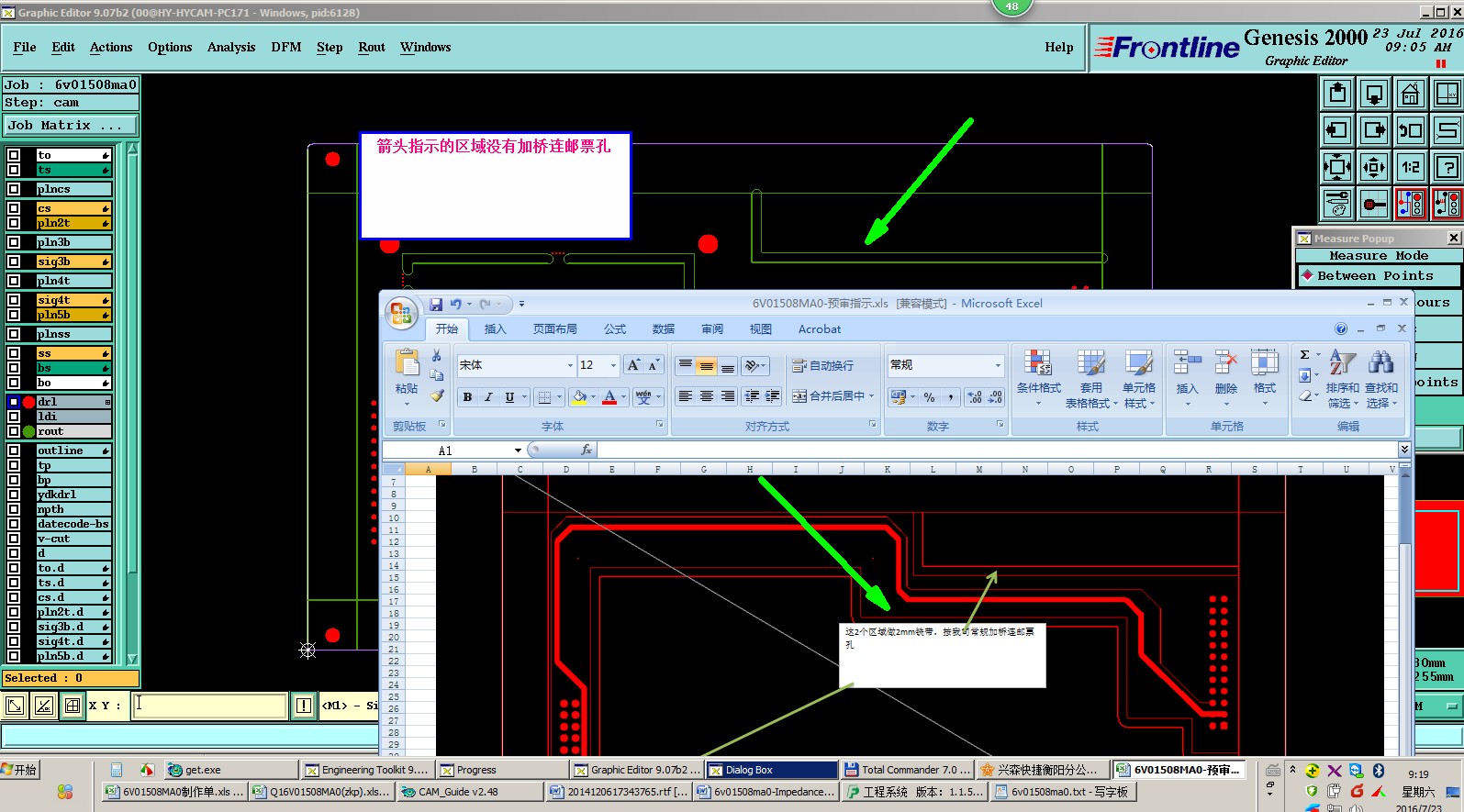Open the DFM menu in Genesis
The height and width of the screenshot is (812, 1464).
click(x=286, y=48)
